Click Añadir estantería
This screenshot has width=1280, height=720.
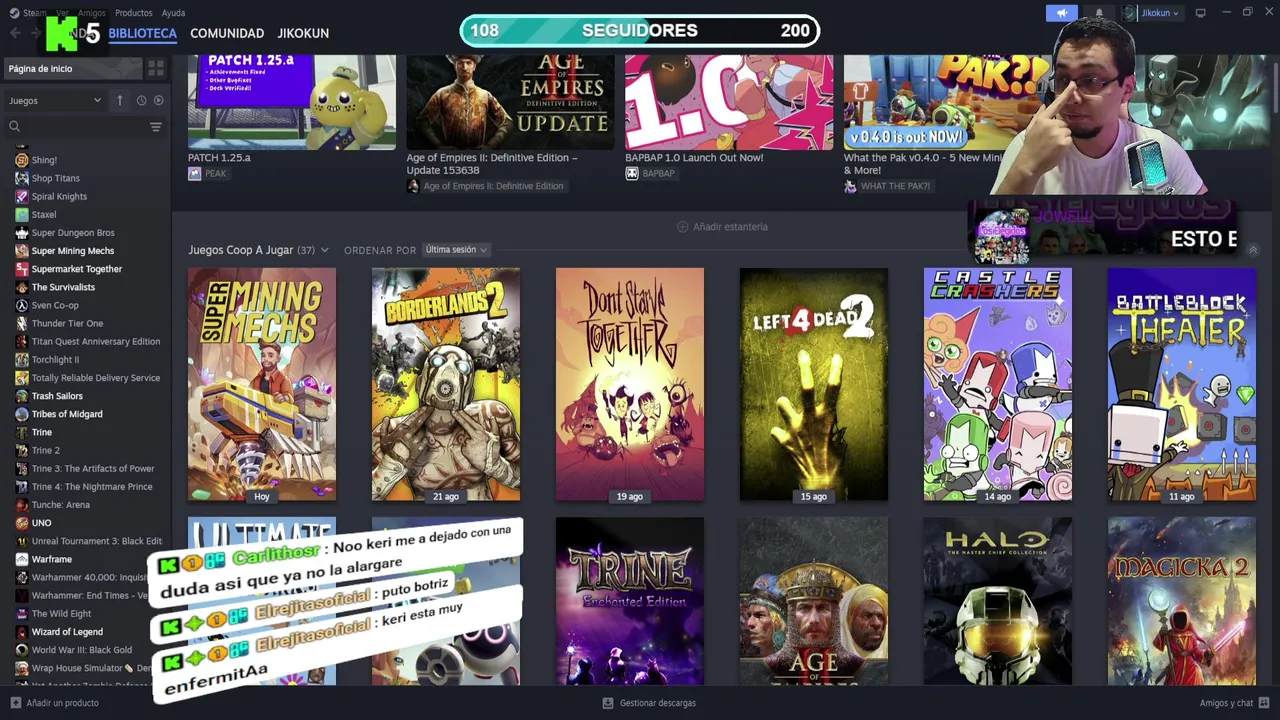click(722, 227)
